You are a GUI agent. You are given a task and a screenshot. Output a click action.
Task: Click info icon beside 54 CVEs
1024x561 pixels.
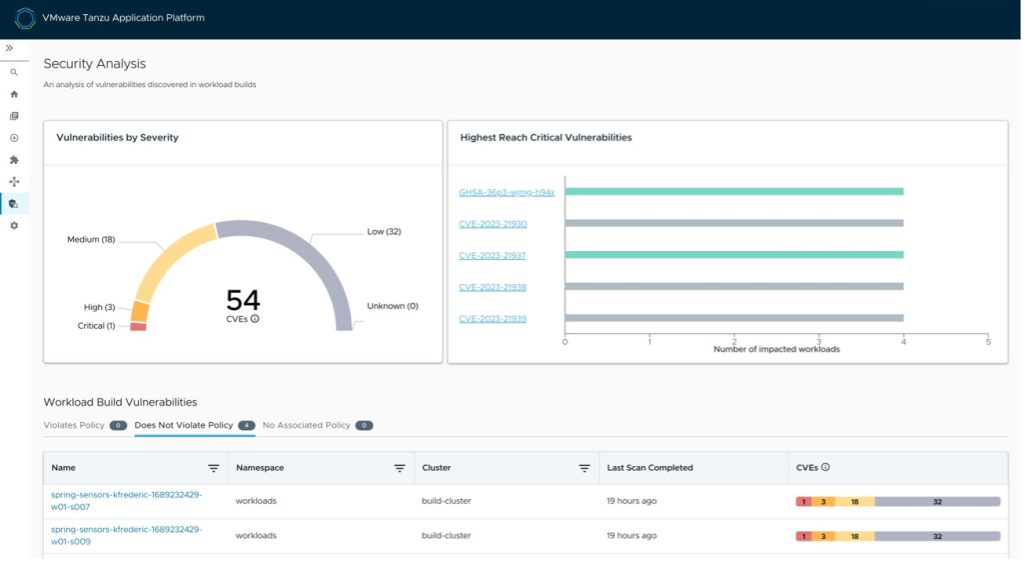point(255,319)
